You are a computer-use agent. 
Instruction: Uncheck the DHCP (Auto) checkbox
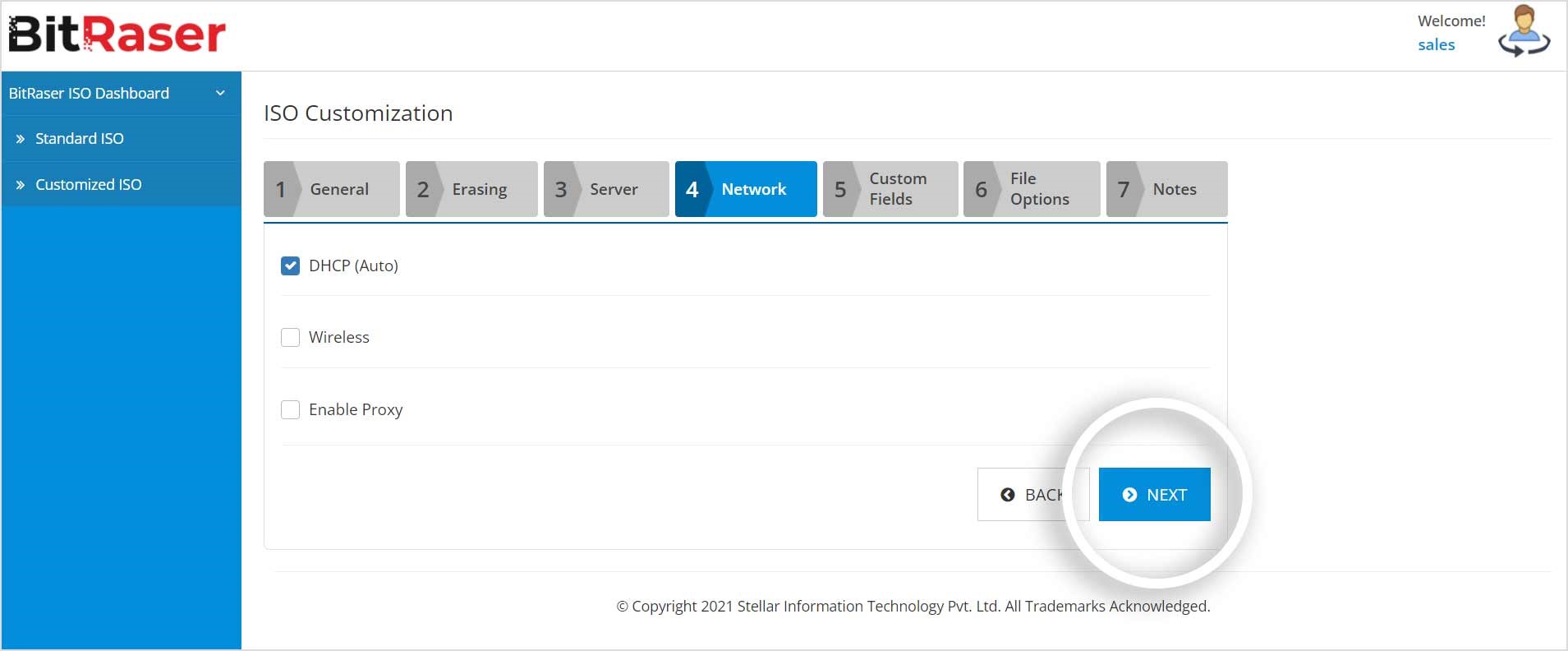pyautogui.click(x=290, y=265)
